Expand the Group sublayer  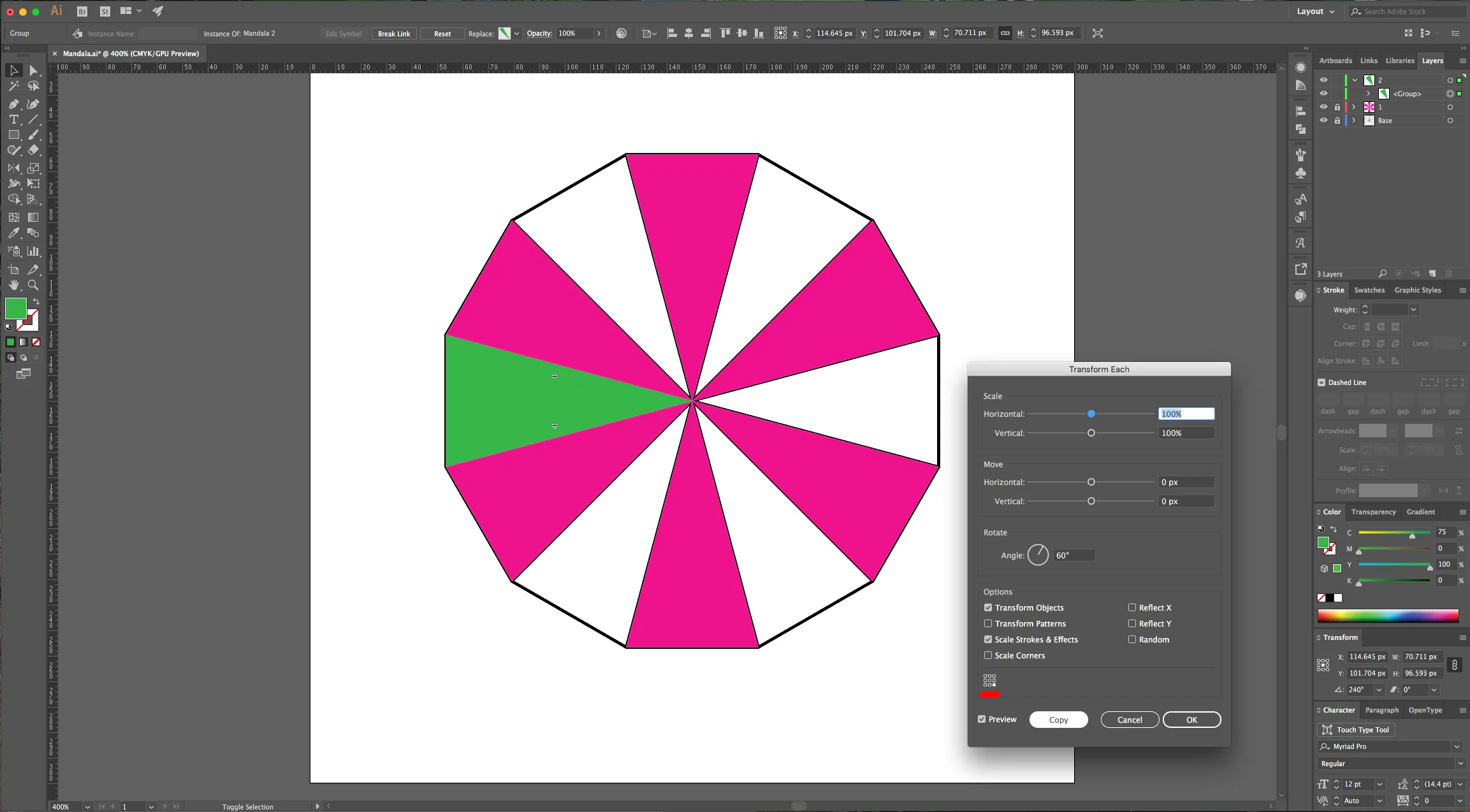point(1368,94)
